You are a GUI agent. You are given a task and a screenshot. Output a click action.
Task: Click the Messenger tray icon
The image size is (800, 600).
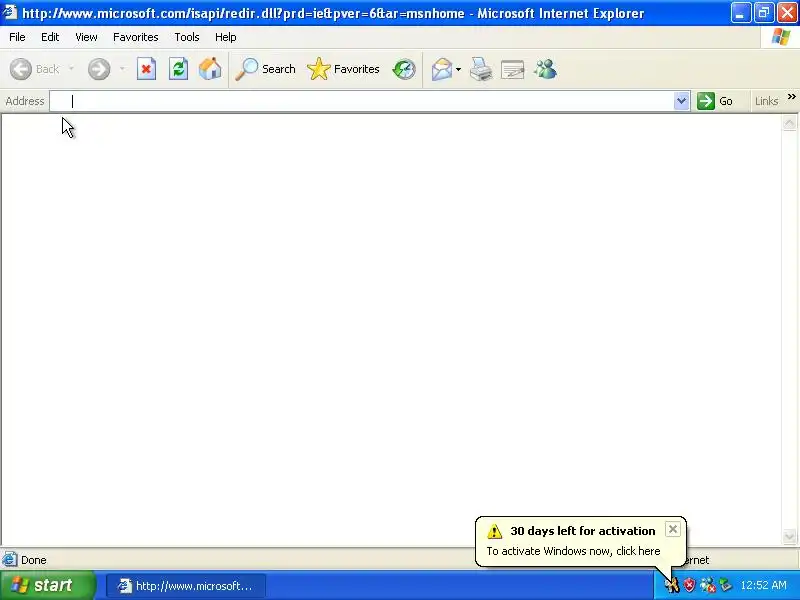(708, 585)
